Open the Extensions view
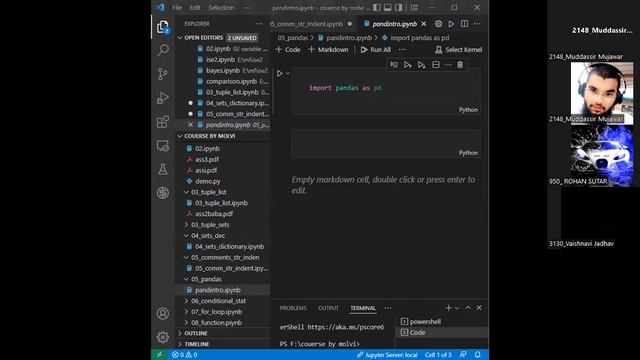 tap(163, 122)
